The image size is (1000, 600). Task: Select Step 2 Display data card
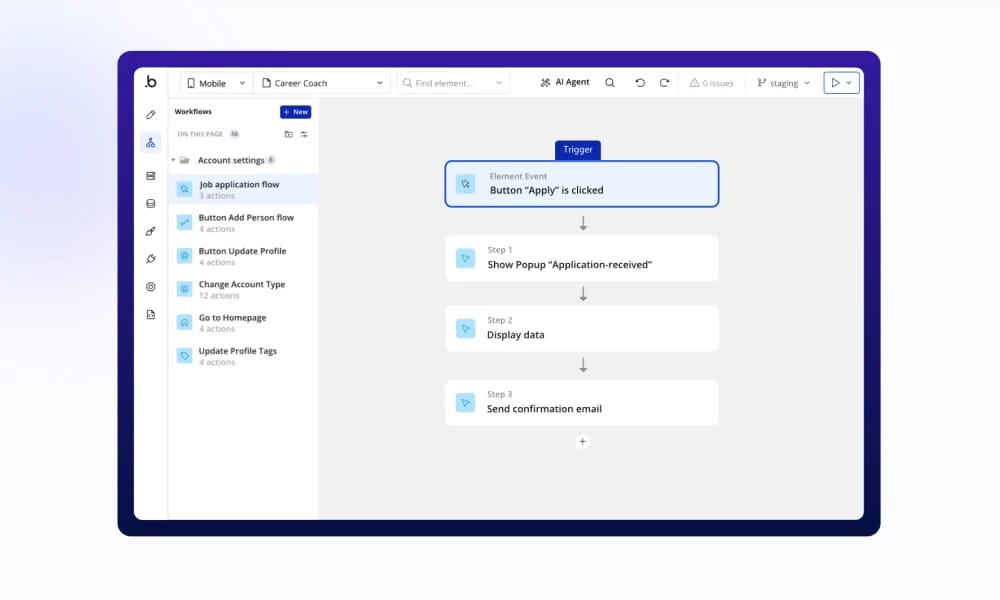pos(582,328)
